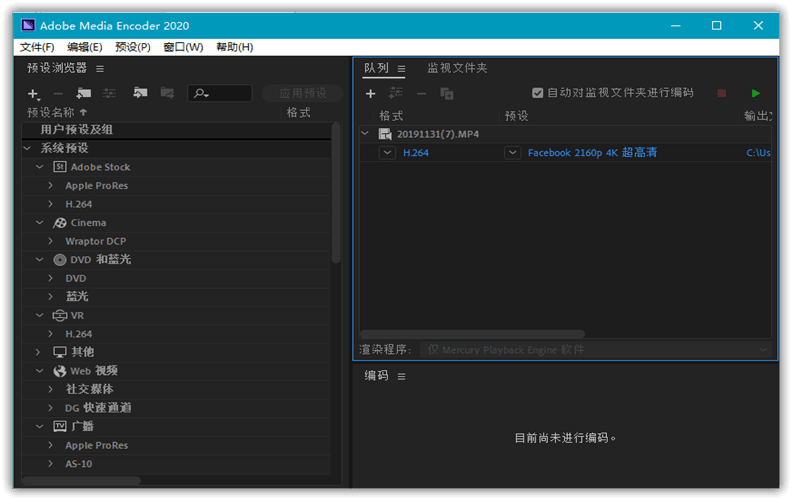This screenshot has width=792, height=500.
Task: Expand the 社交媒体 item
Action: point(51,390)
